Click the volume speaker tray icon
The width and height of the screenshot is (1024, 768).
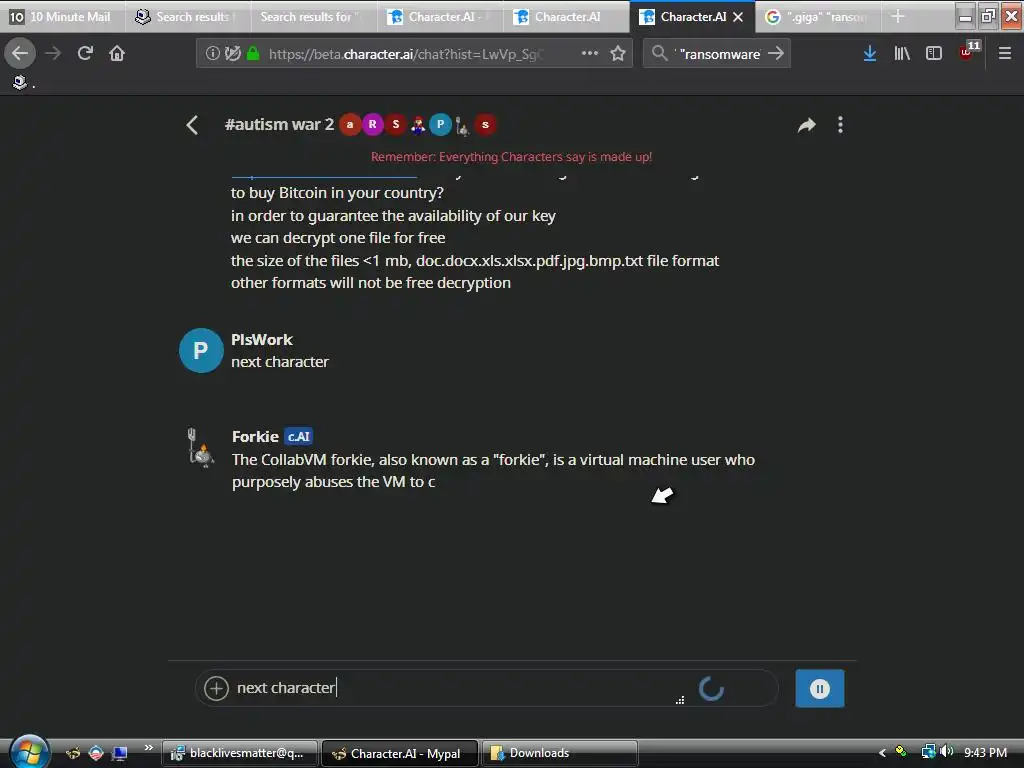pyautogui.click(x=947, y=752)
